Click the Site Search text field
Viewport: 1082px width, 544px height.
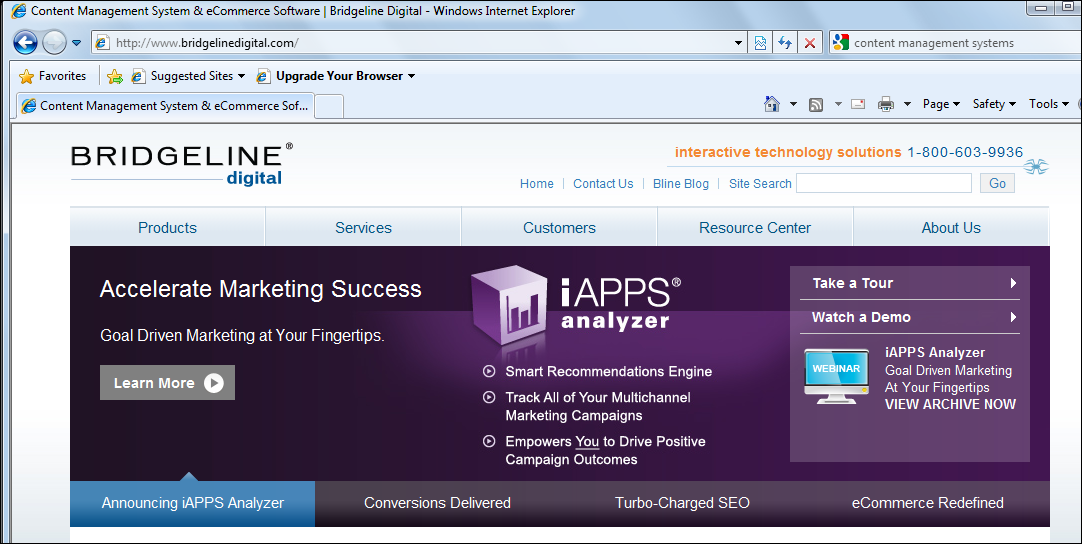pyautogui.click(x=884, y=183)
